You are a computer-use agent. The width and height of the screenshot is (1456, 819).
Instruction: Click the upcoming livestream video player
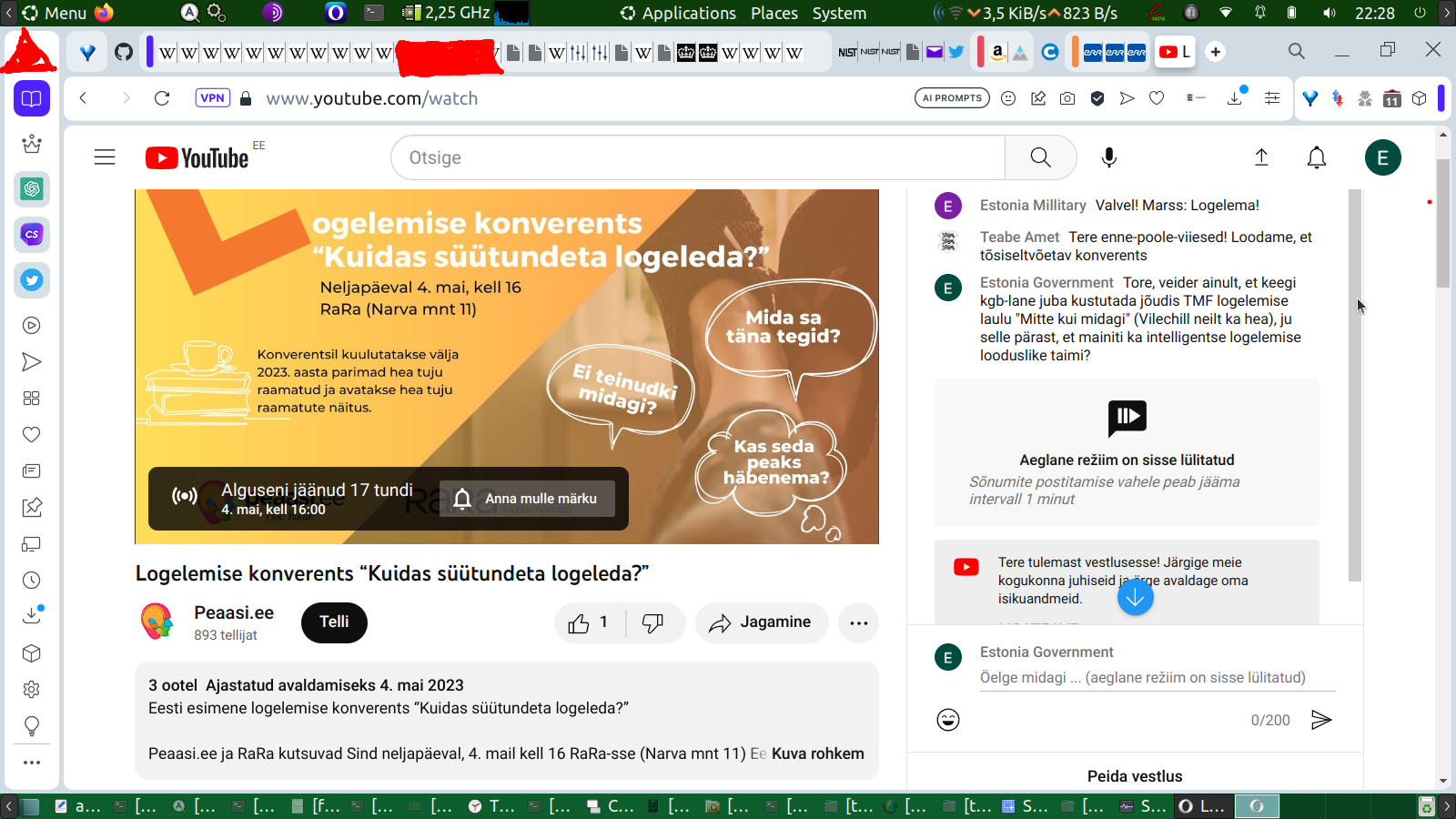point(507,367)
